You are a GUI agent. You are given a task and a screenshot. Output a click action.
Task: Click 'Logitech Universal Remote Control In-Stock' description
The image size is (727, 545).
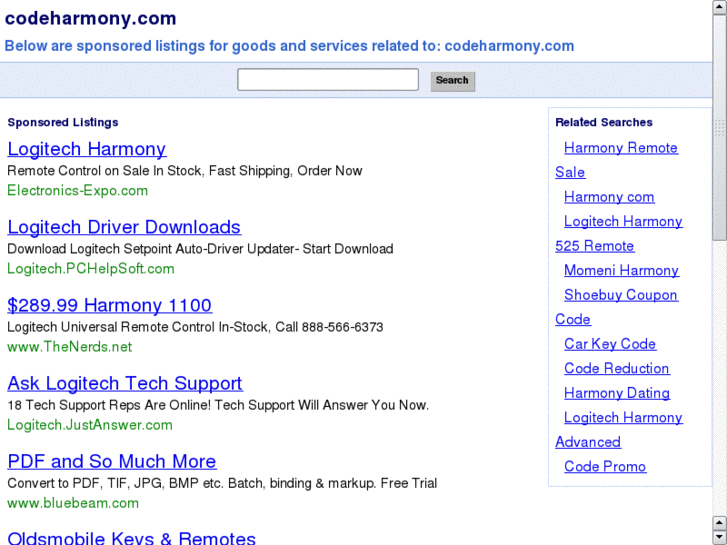click(195, 327)
